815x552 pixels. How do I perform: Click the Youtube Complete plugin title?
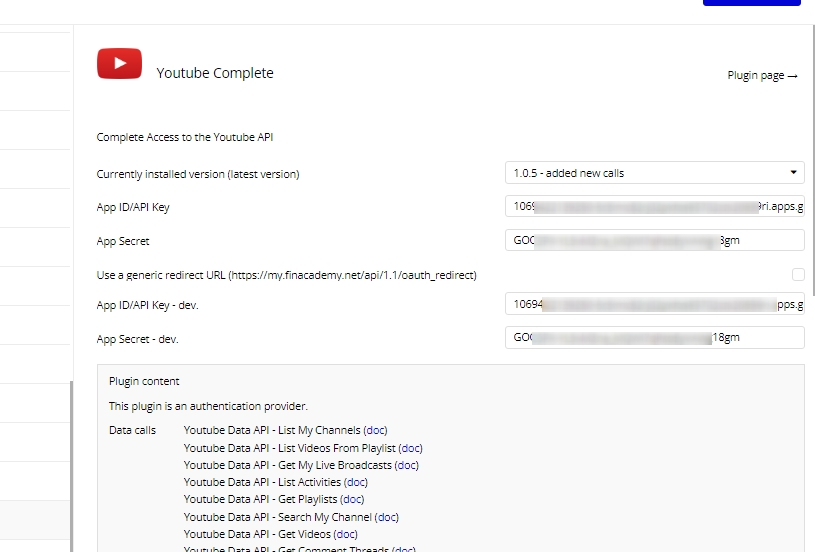point(215,73)
